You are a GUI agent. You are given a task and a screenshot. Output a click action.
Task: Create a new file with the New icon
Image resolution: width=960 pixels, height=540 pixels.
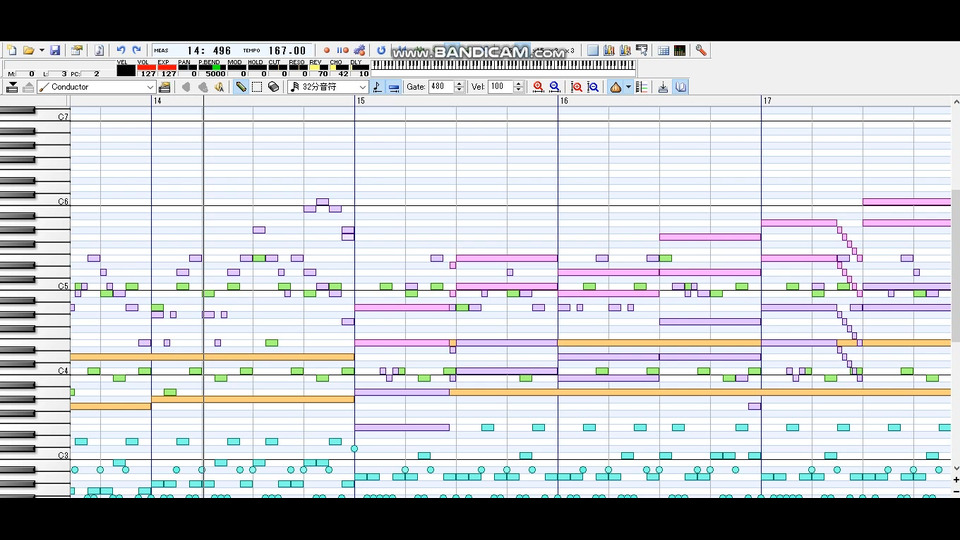[x=12, y=50]
